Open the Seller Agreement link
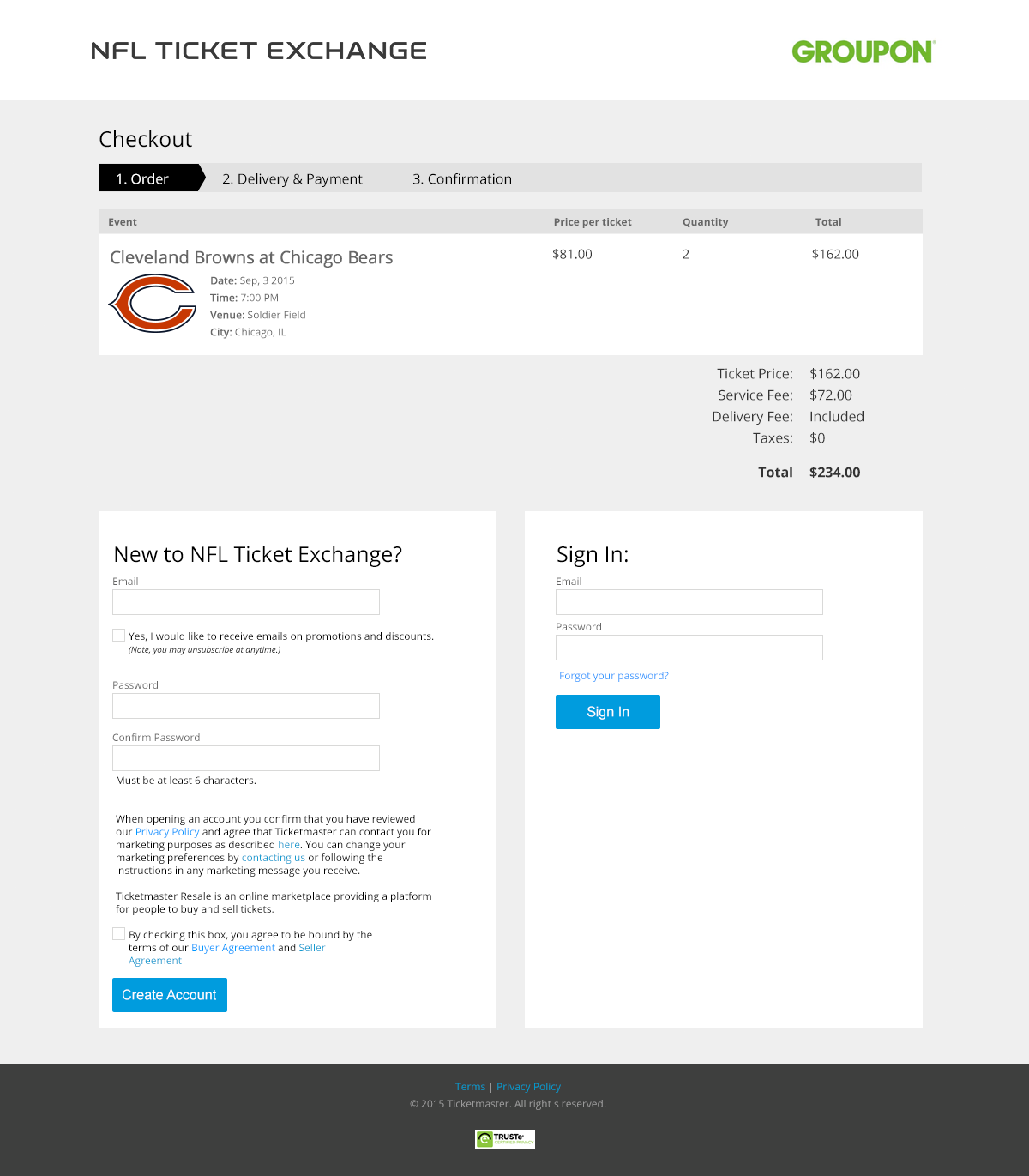The width and height of the screenshot is (1029, 1176). [227, 954]
